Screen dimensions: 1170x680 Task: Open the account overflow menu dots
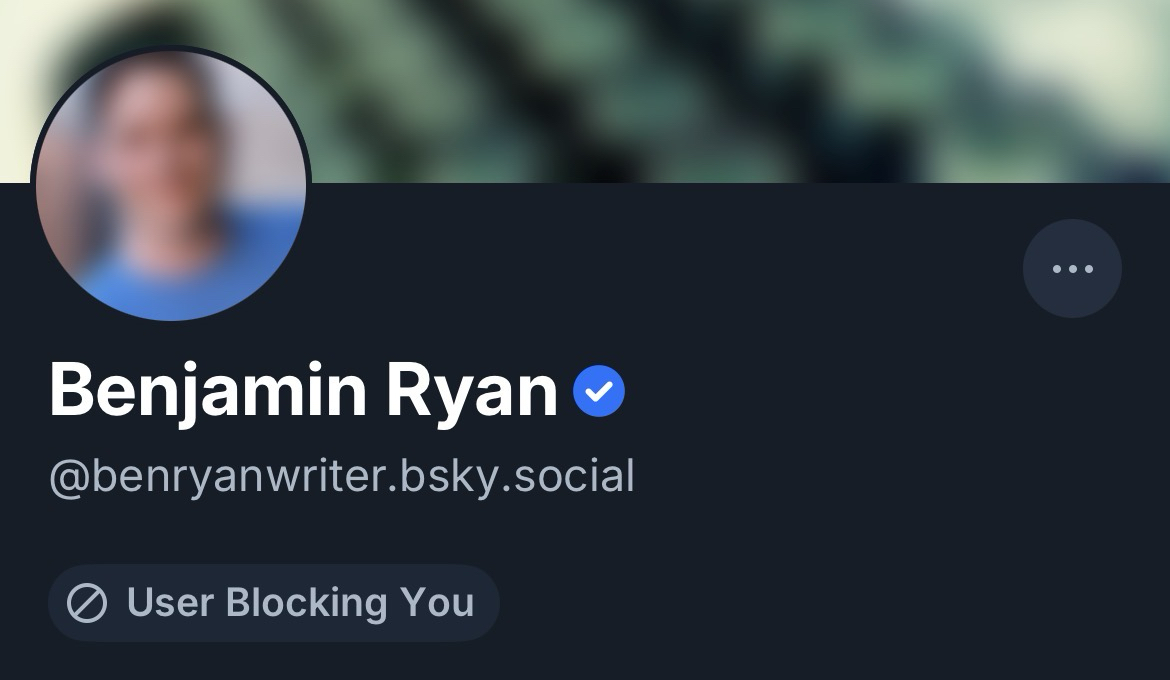[1072, 268]
